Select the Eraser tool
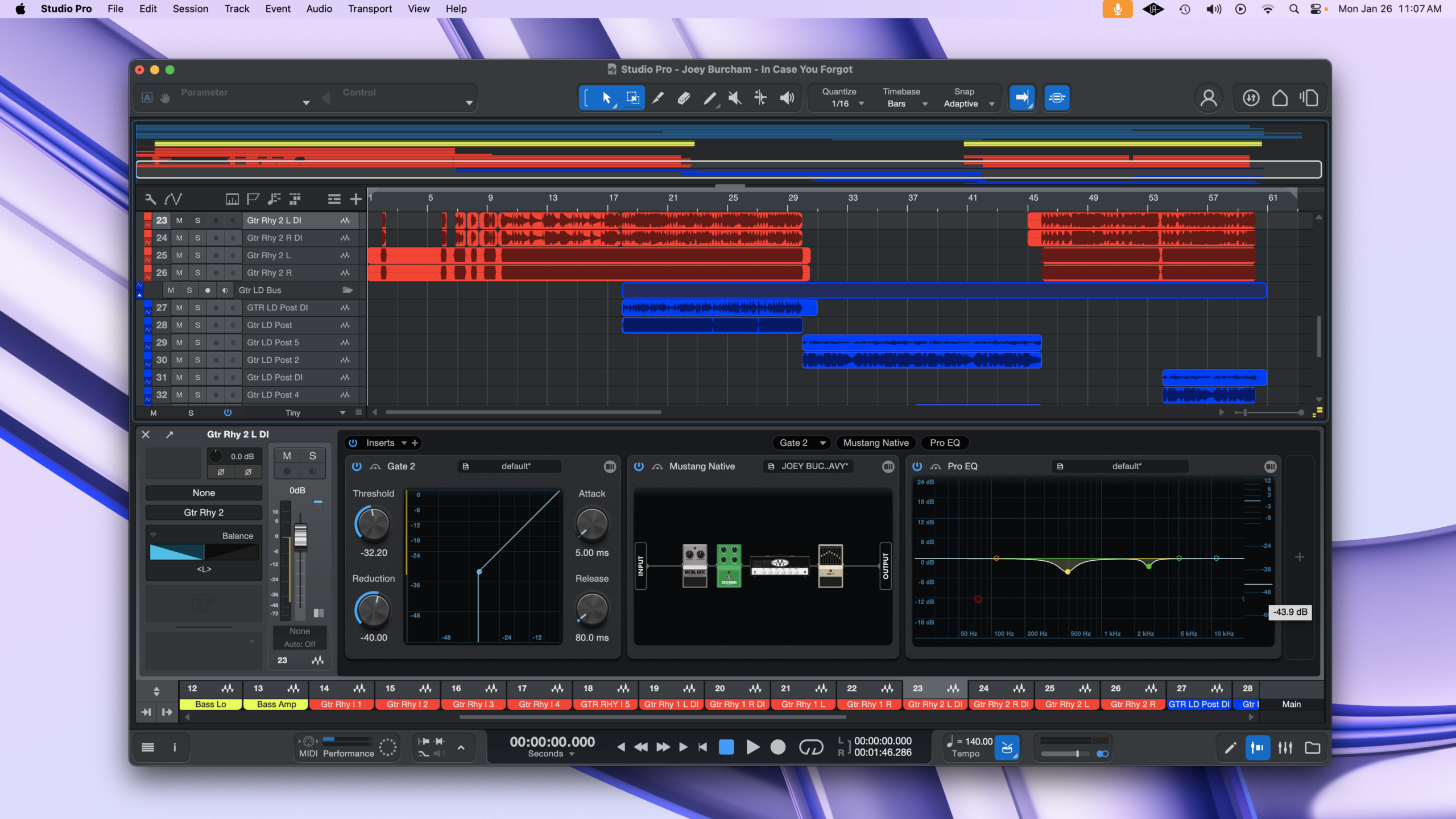This screenshot has width=1456, height=819. coord(683,97)
